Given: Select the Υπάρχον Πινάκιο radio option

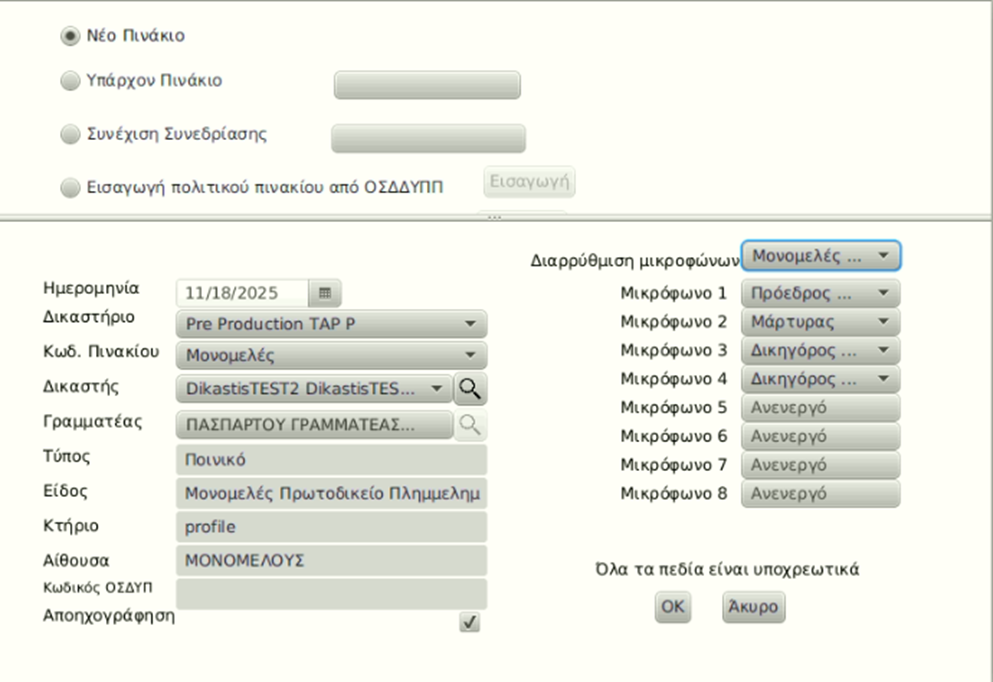Looking at the screenshot, I should coord(69,82).
